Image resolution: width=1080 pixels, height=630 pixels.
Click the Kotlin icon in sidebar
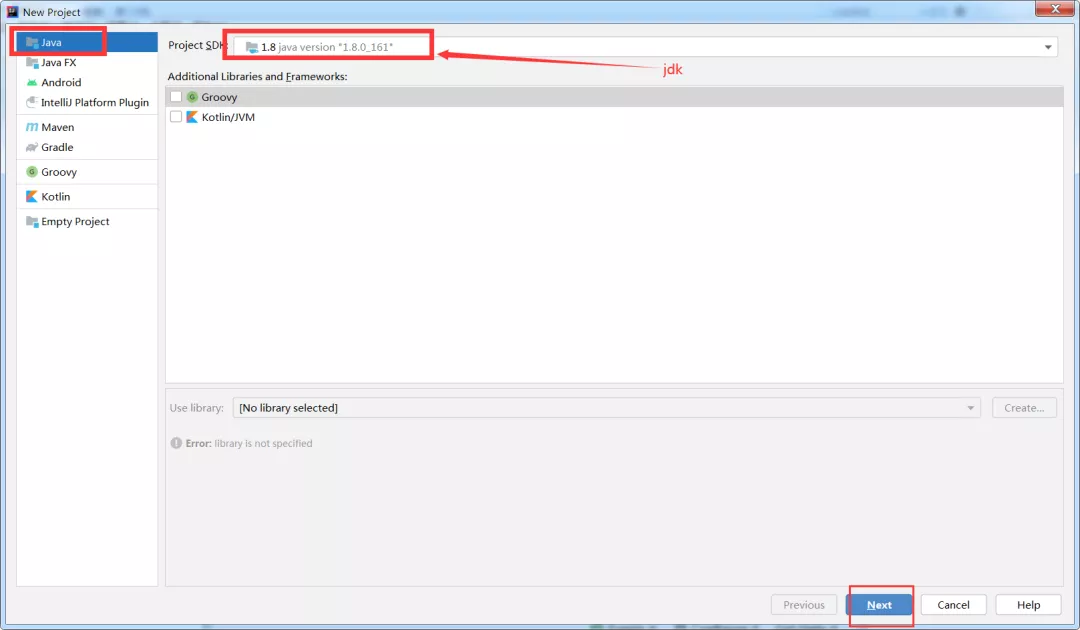[x=32, y=197]
